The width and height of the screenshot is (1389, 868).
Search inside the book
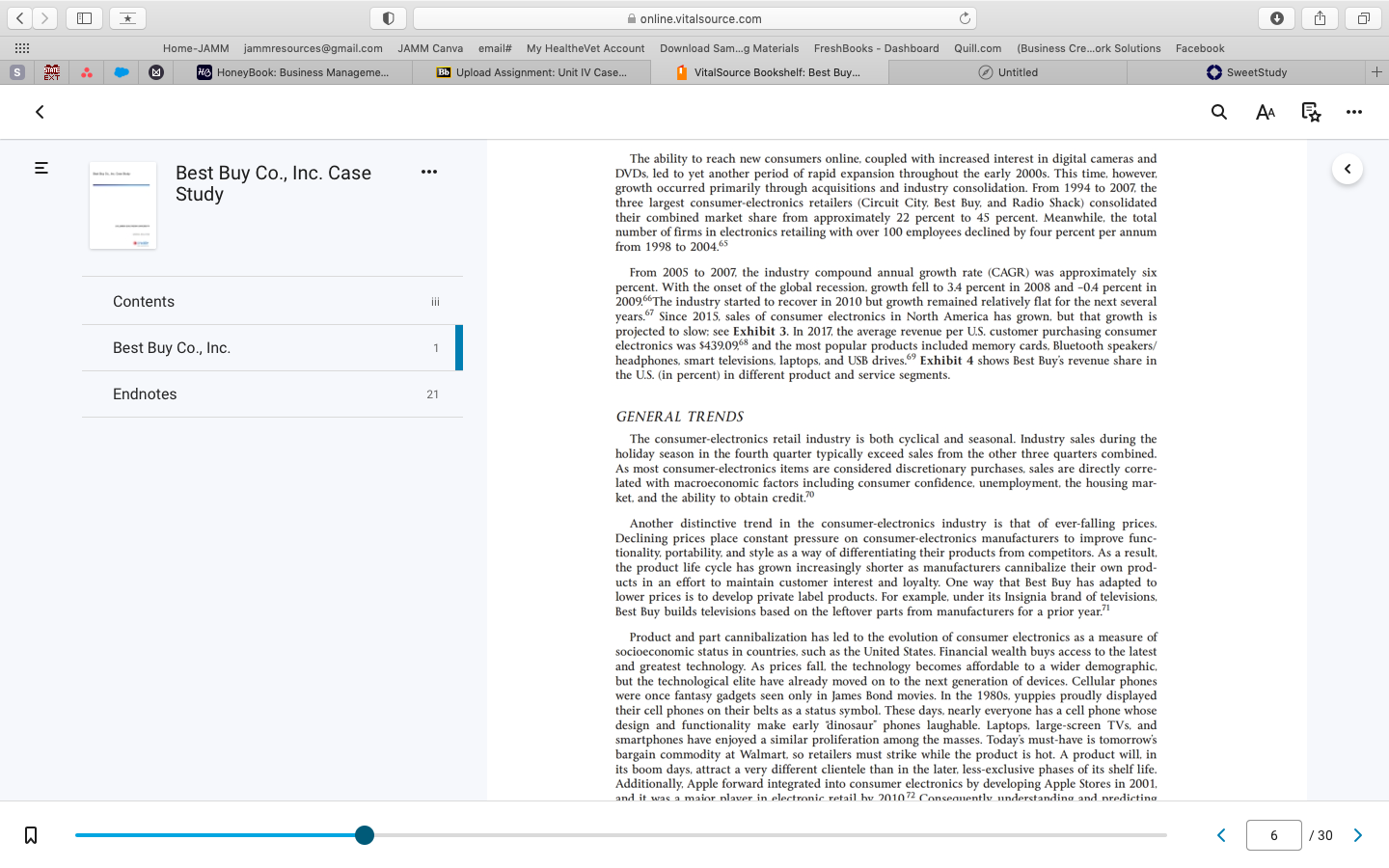click(x=1219, y=112)
